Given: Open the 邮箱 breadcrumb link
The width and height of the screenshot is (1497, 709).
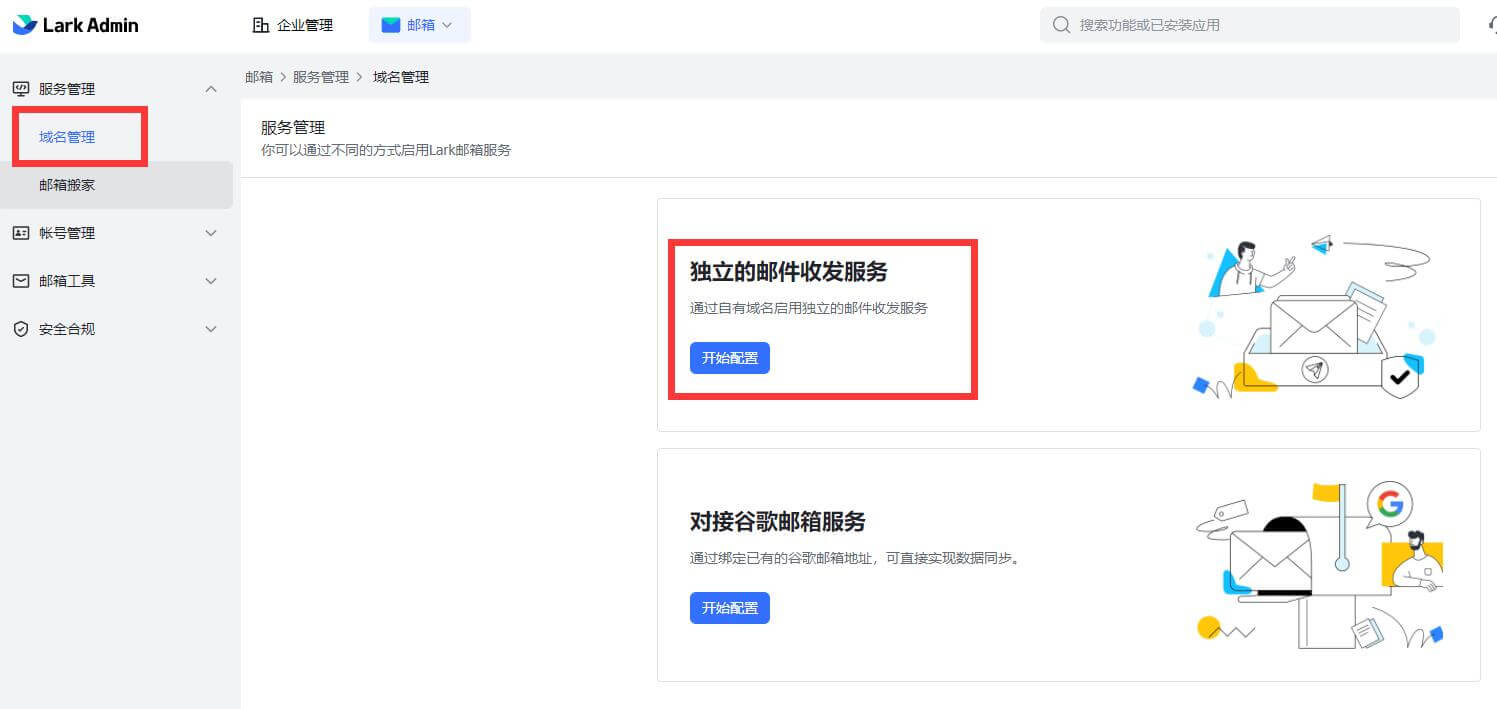Looking at the screenshot, I should [258, 76].
